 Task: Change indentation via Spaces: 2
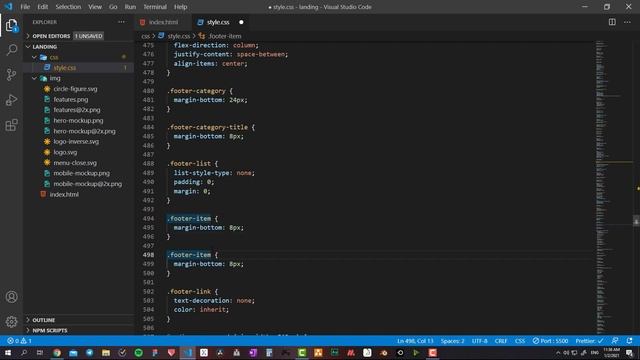(452, 341)
